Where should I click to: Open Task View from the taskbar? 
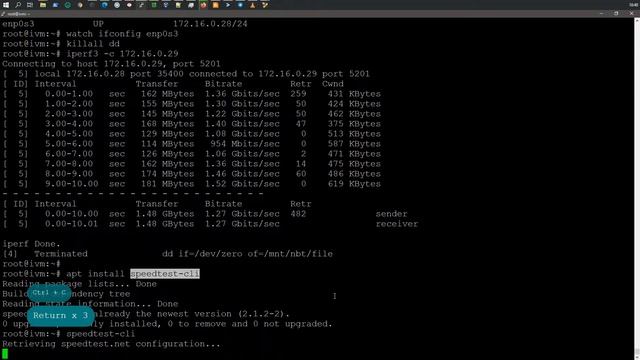pos(30,5)
